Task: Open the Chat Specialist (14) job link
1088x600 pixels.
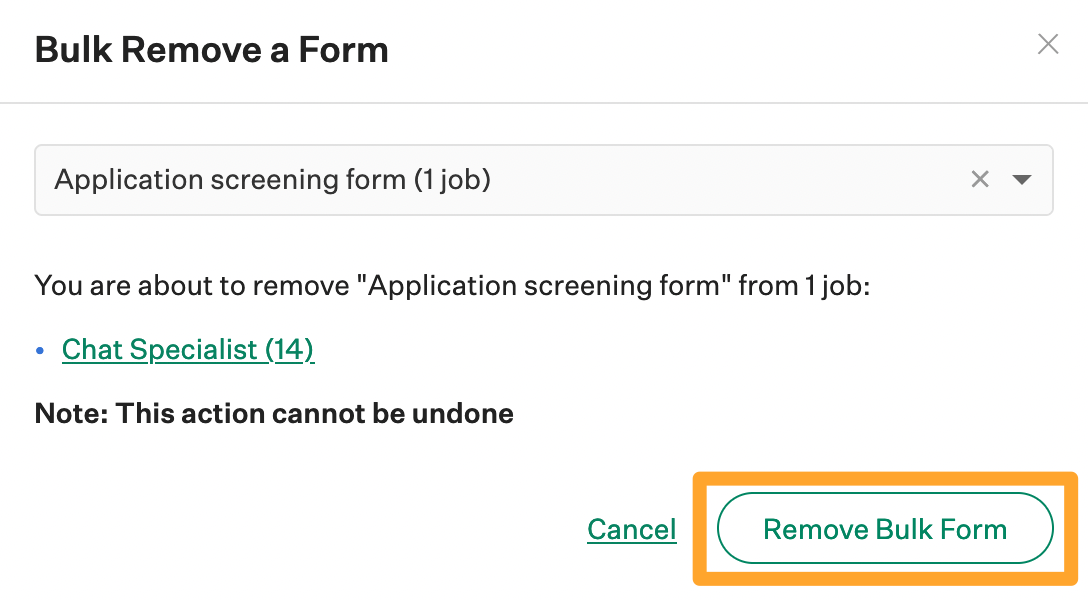Action: pos(188,349)
